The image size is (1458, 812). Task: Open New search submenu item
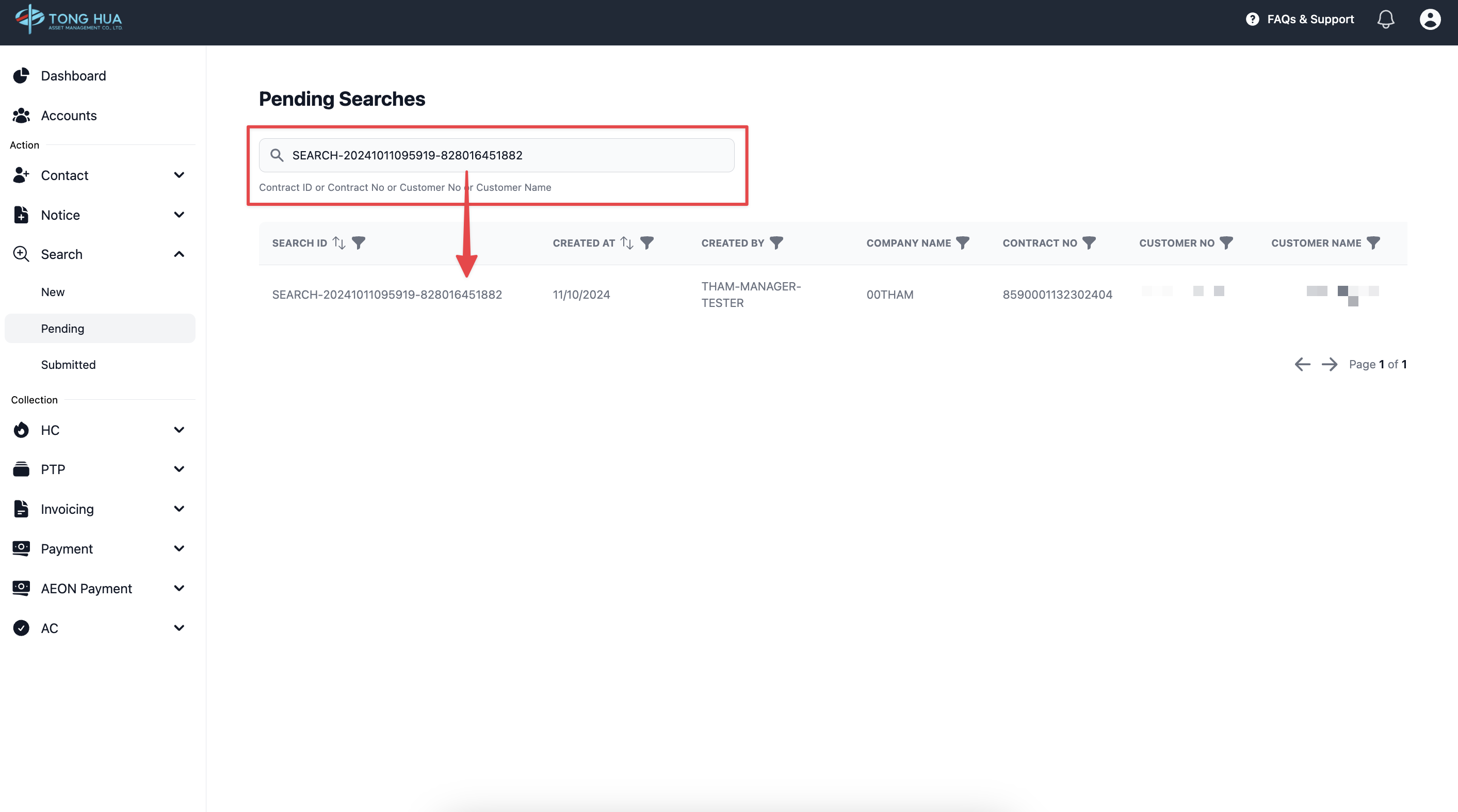click(53, 292)
